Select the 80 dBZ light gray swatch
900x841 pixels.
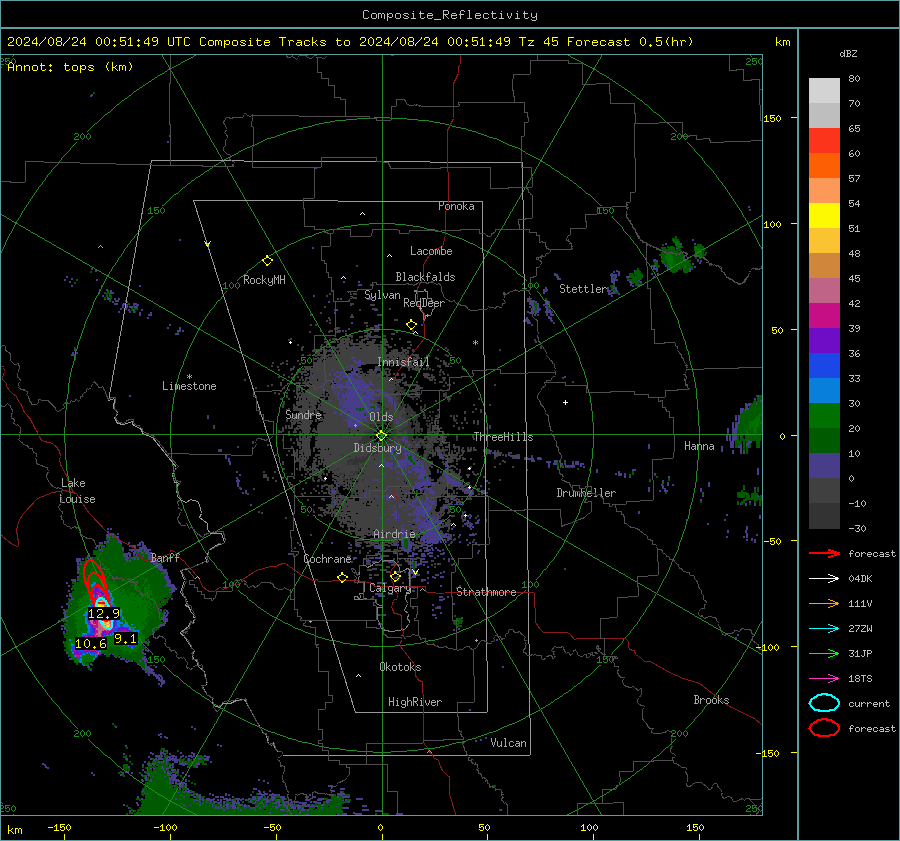point(824,91)
